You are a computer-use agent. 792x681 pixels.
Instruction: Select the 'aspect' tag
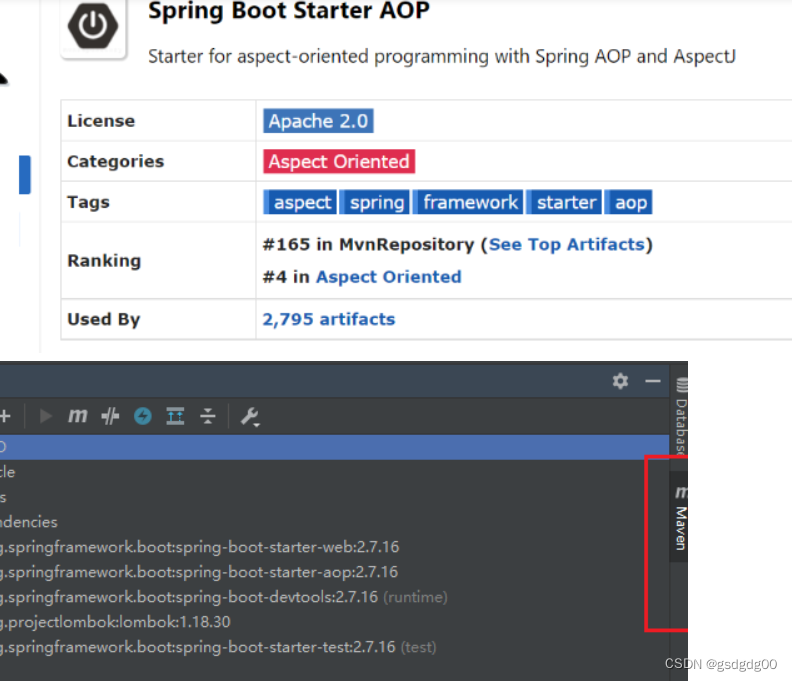click(300, 202)
